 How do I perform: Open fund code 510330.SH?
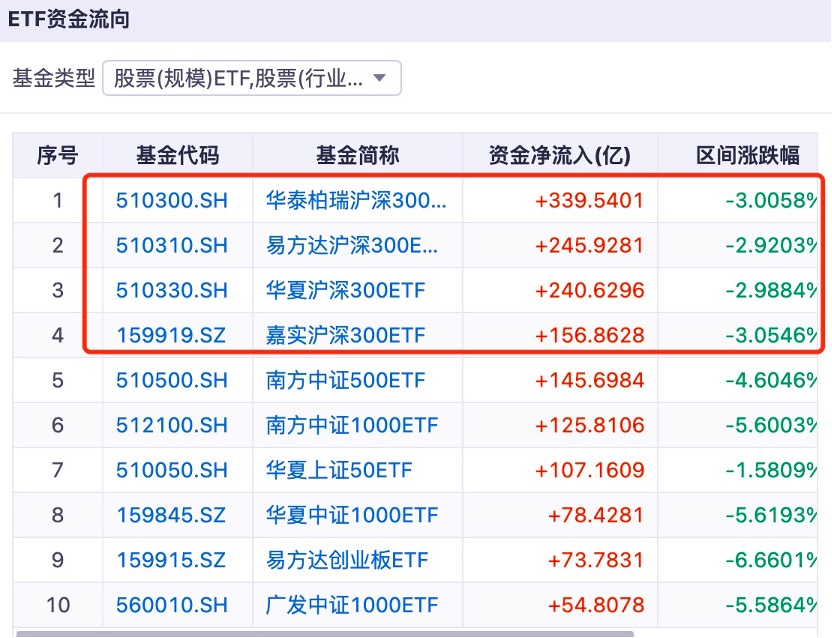[172, 290]
